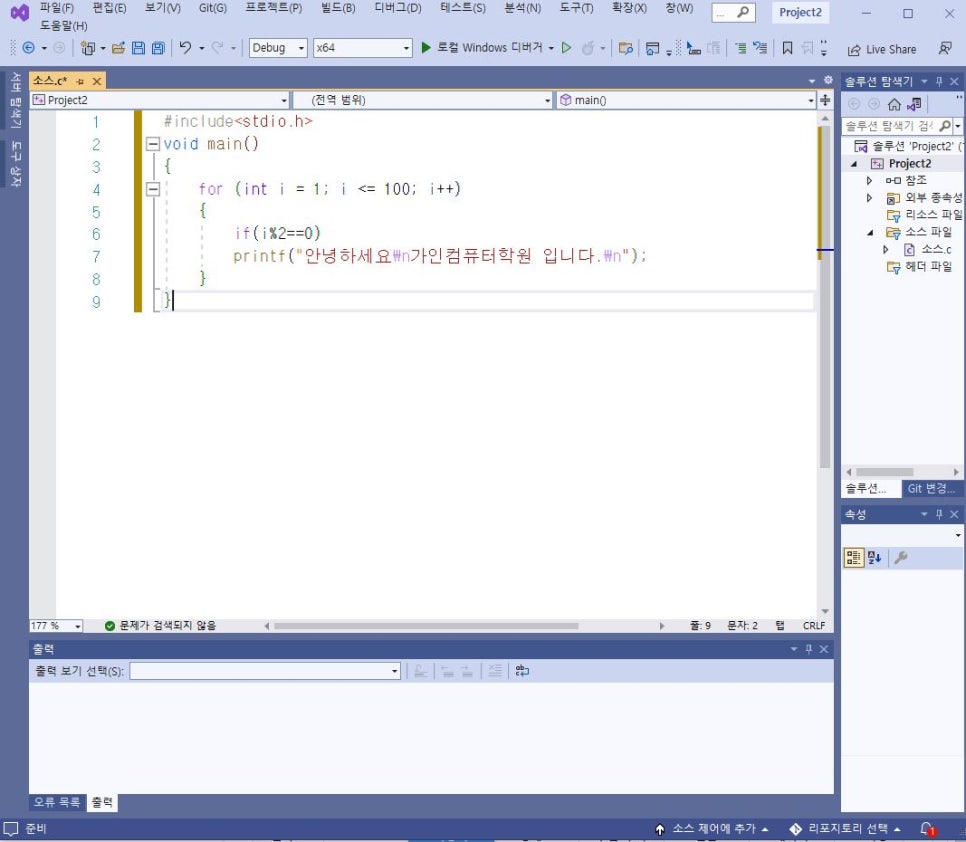The image size is (966, 842).
Task: Click the Solution Explorer search field
Action: [x=890, y=126]
